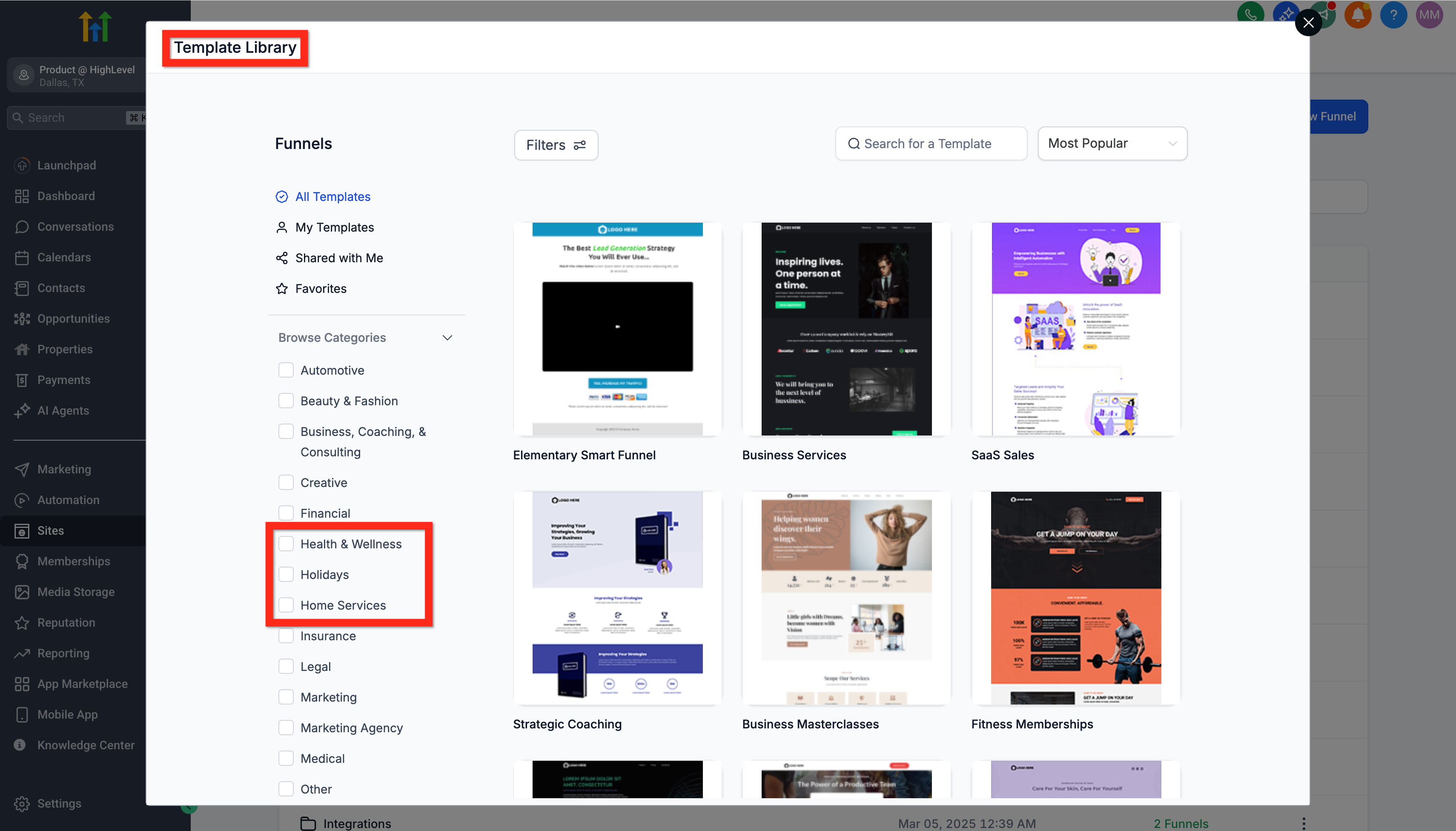Viewport: 1456px width, 831px height.
Task: Enable the Automotive category checkbox
Action: click(x=286, y=370)
